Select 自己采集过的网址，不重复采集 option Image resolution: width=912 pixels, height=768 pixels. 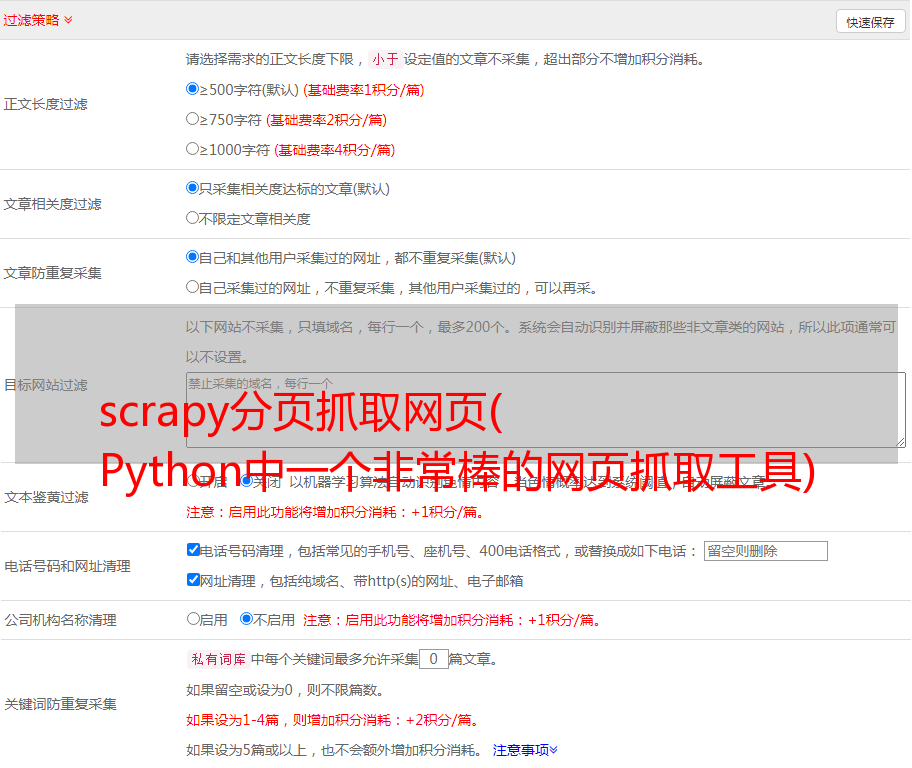193,287
